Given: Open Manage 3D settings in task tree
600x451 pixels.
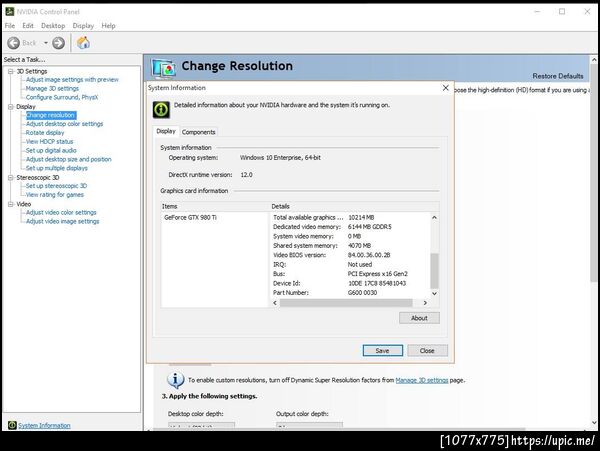Looking at the screenshot, I should pos(52,88).
